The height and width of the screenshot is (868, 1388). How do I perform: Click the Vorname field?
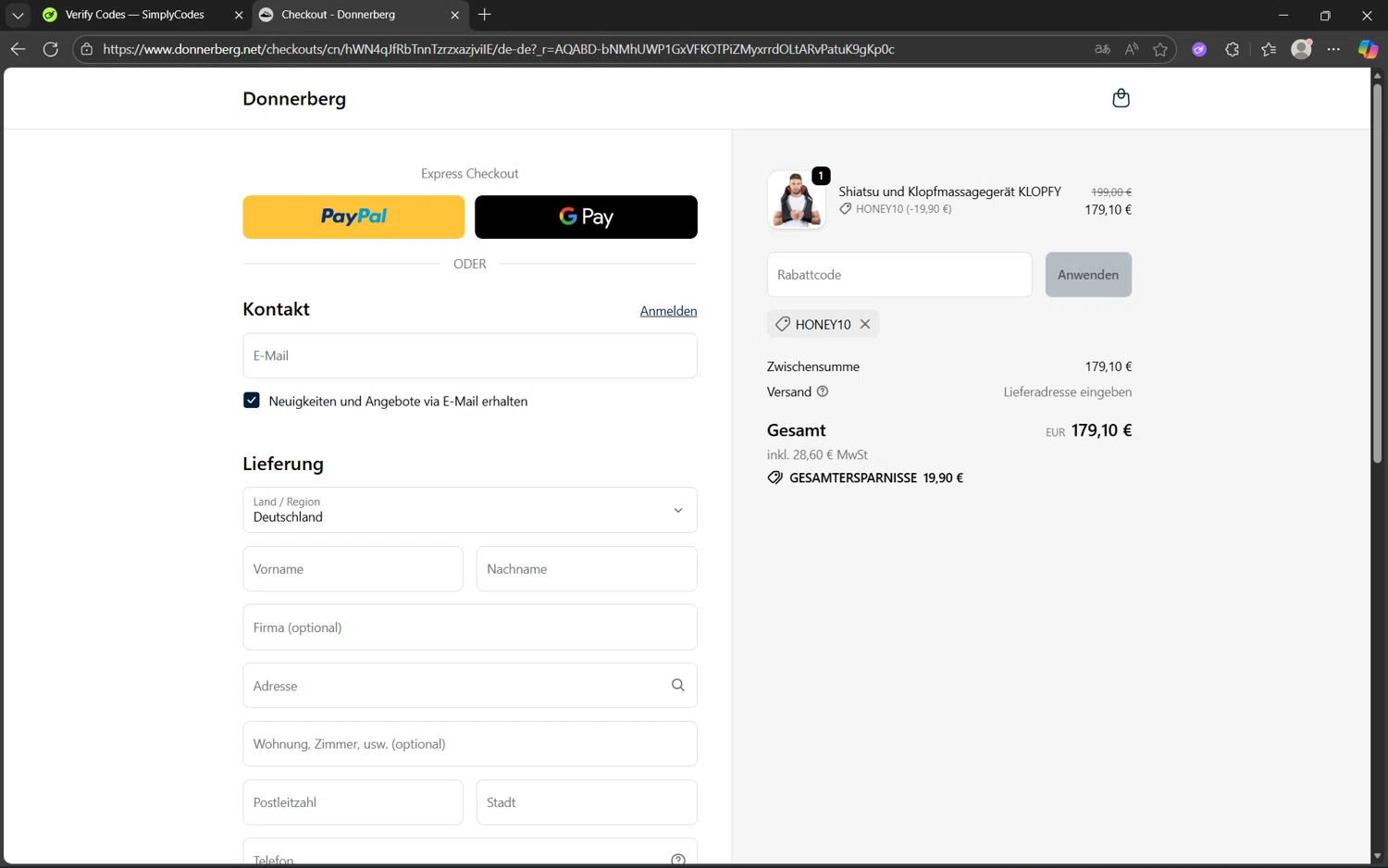point(353,569)
